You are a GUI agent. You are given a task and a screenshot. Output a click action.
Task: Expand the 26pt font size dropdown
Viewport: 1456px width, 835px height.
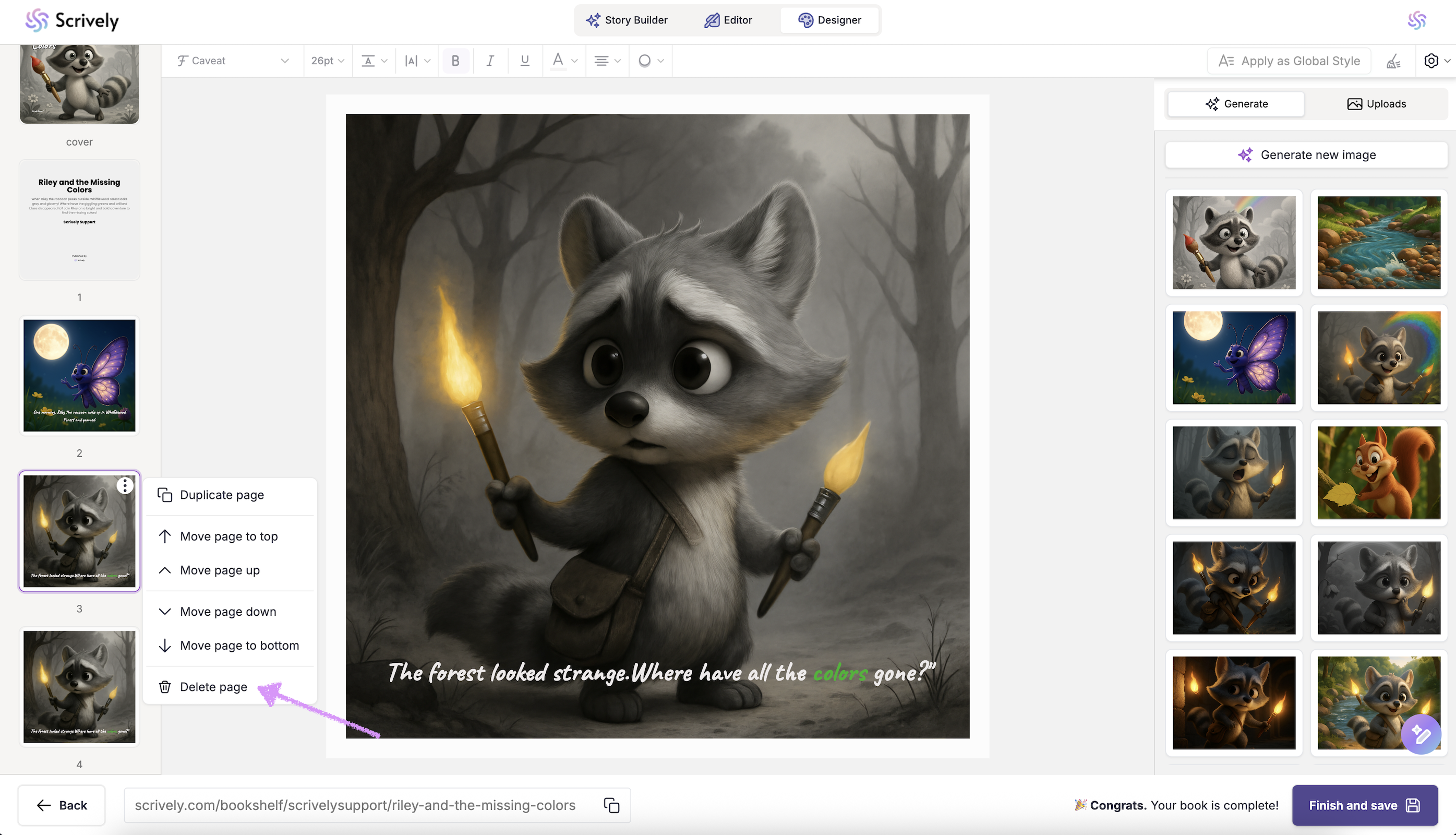point(327,61)
